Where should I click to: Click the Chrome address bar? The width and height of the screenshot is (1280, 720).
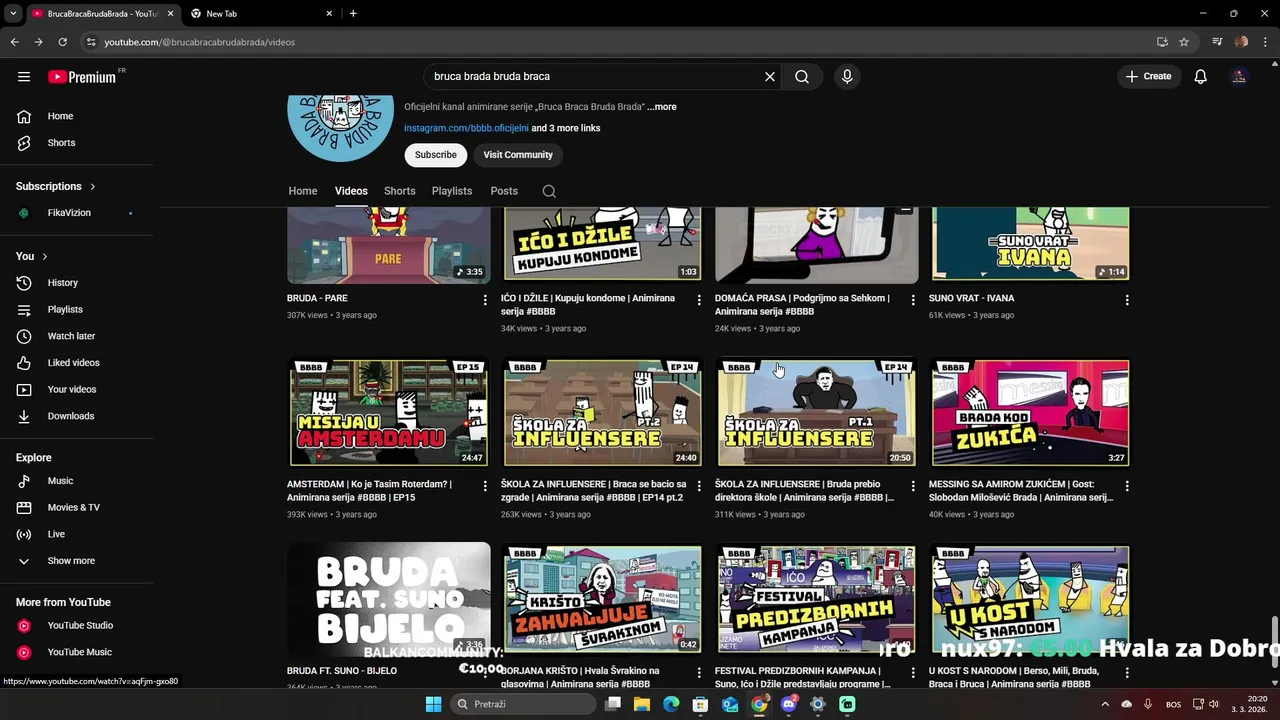620,42
